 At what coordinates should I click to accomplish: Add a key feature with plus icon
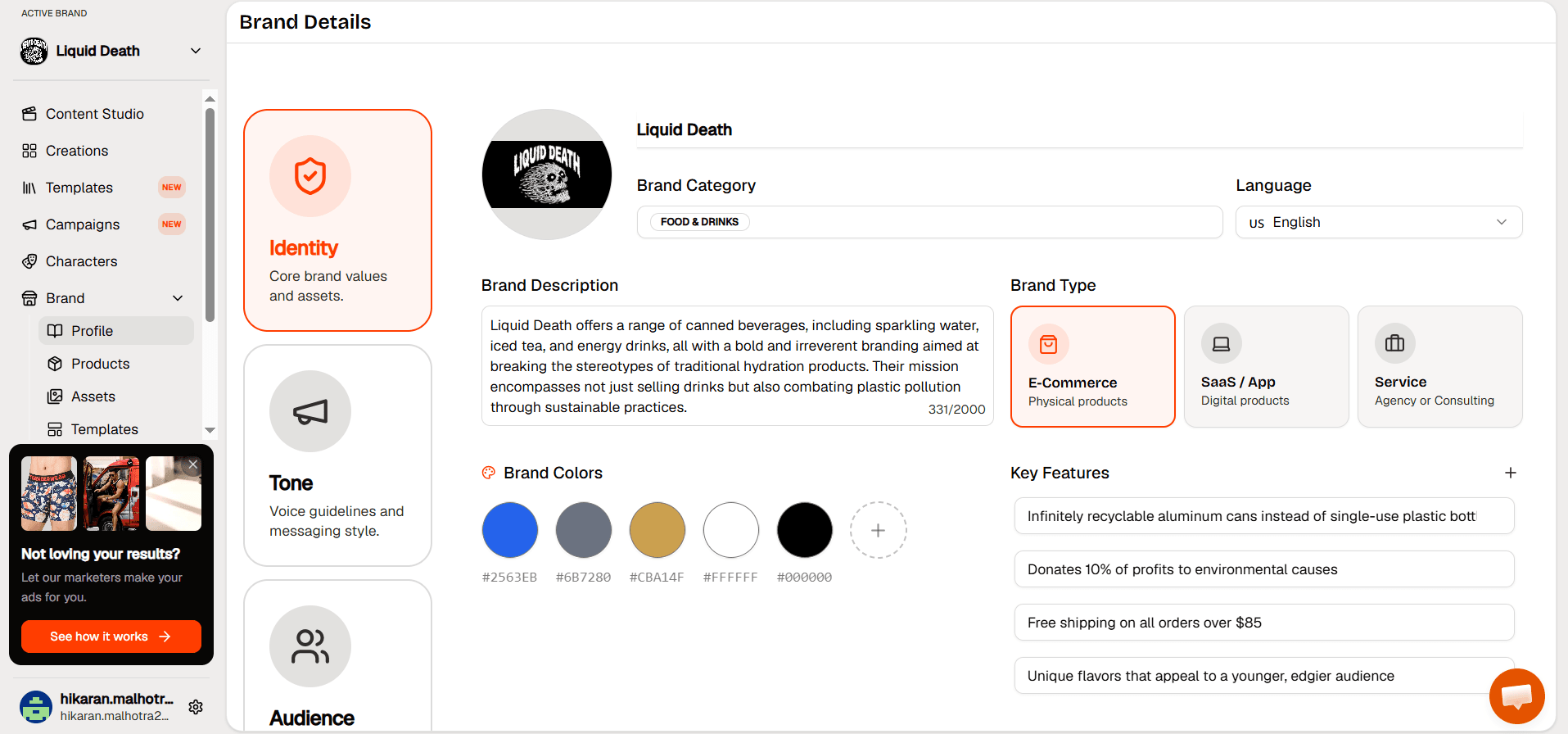click(1511, 473)
